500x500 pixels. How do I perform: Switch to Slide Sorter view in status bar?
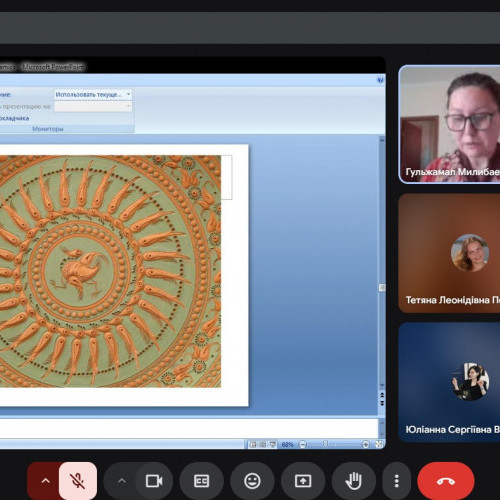coord(263,444)
